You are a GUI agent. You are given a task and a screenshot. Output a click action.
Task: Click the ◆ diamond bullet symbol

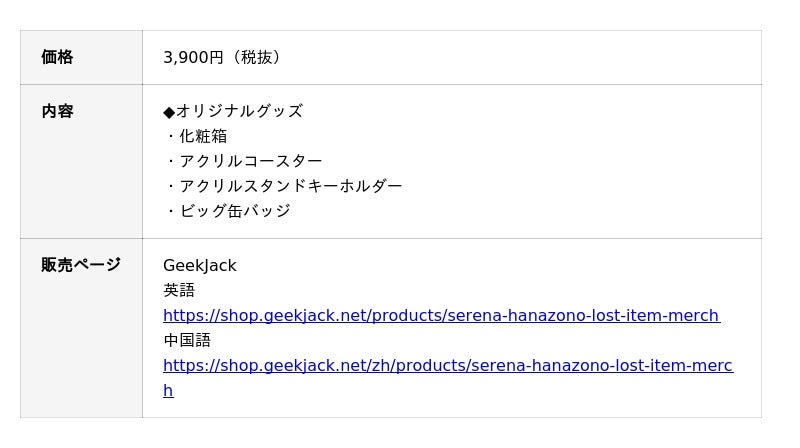(169, 111)
